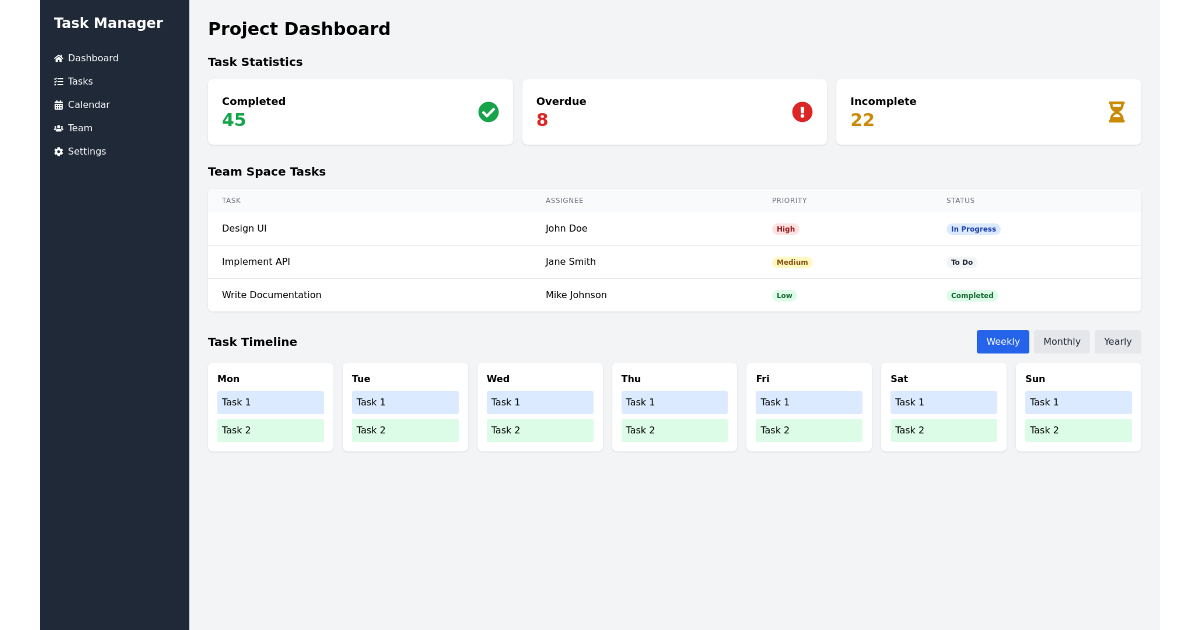Click the Medium priority badge for Implement API
Image resolution: width=1200 pixels, height=630 pixels.
pyautogui.click(x=792, y=262)
